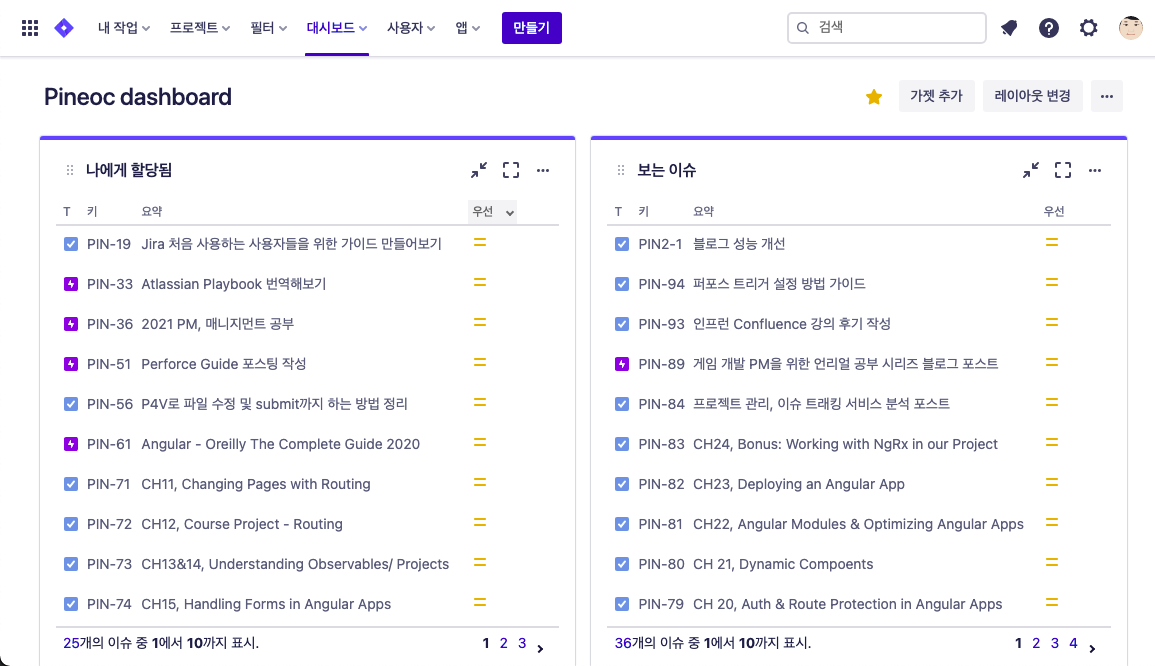The height and width of the screenshot is (666, 1155).
Task: Open CH13&14, Understanding Observables/ Projects issue
Action: pyautogui.click(x=295, y=564)
